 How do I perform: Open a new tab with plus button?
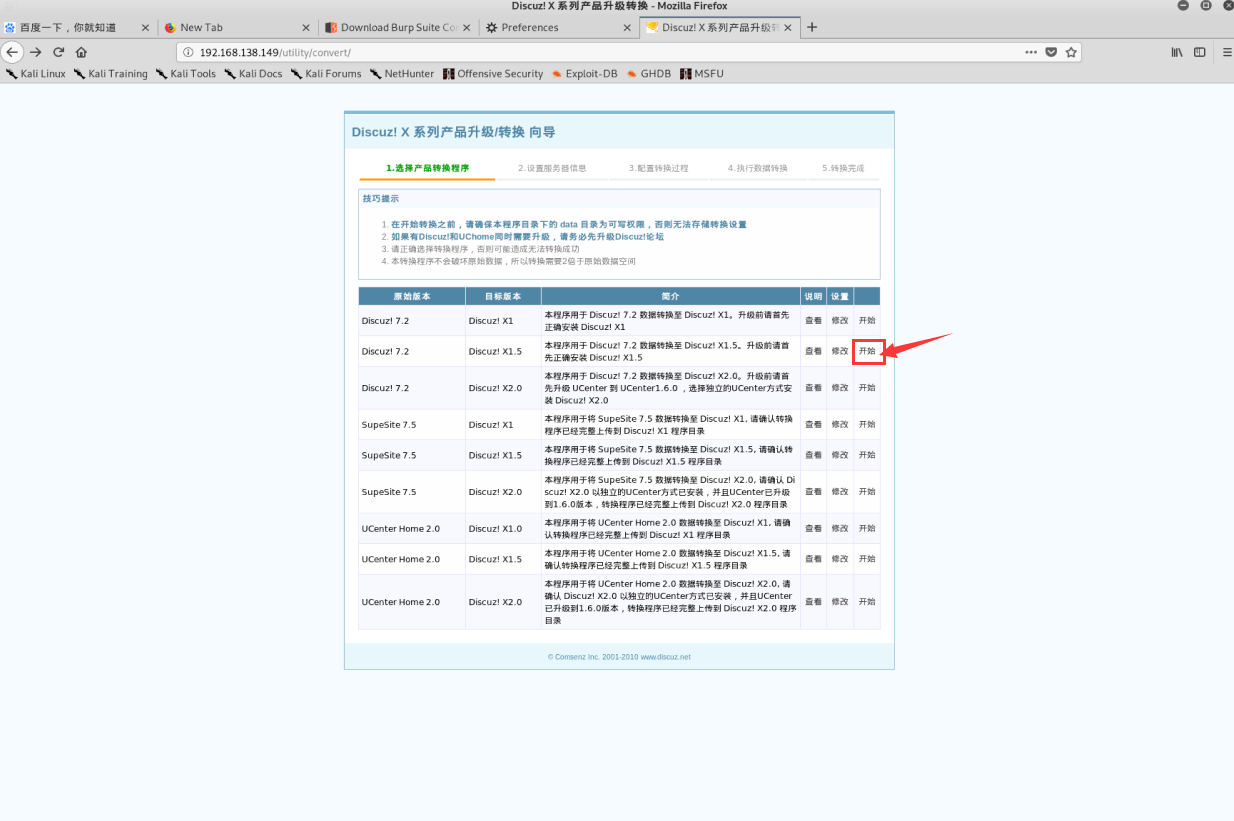point(812,27)
